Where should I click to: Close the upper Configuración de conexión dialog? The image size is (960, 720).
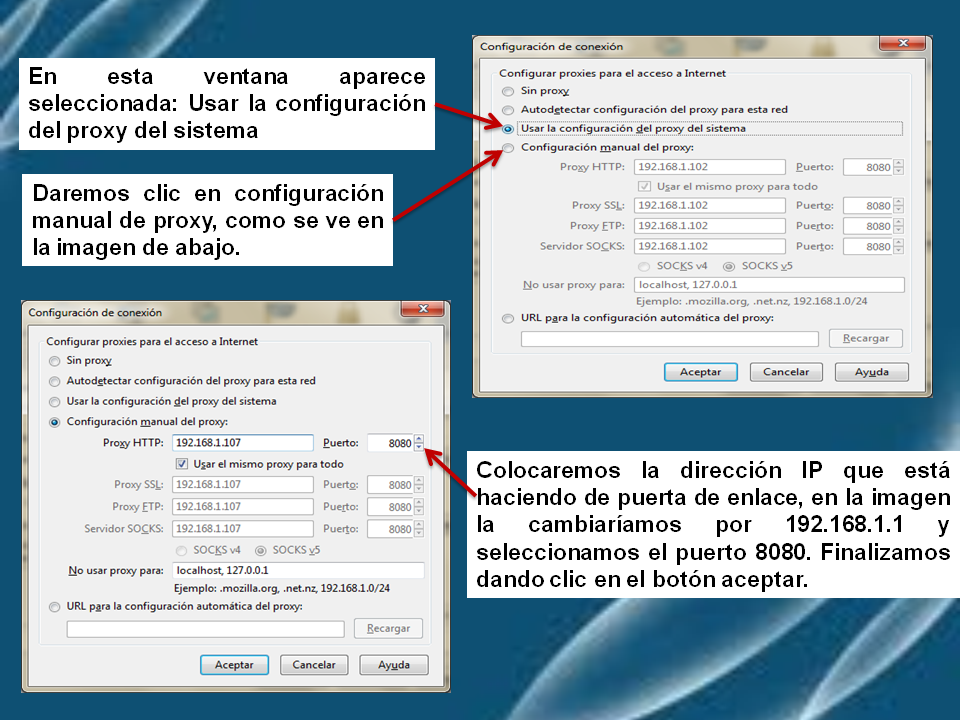[902, 43]
